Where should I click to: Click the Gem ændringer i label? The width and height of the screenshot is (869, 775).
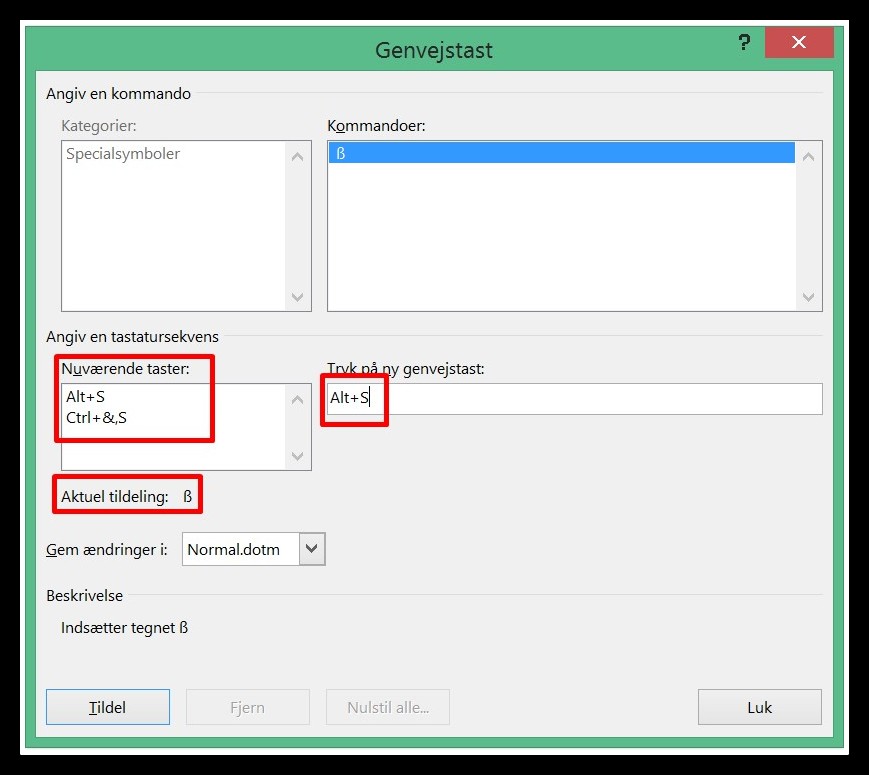[x=106, y=549]
